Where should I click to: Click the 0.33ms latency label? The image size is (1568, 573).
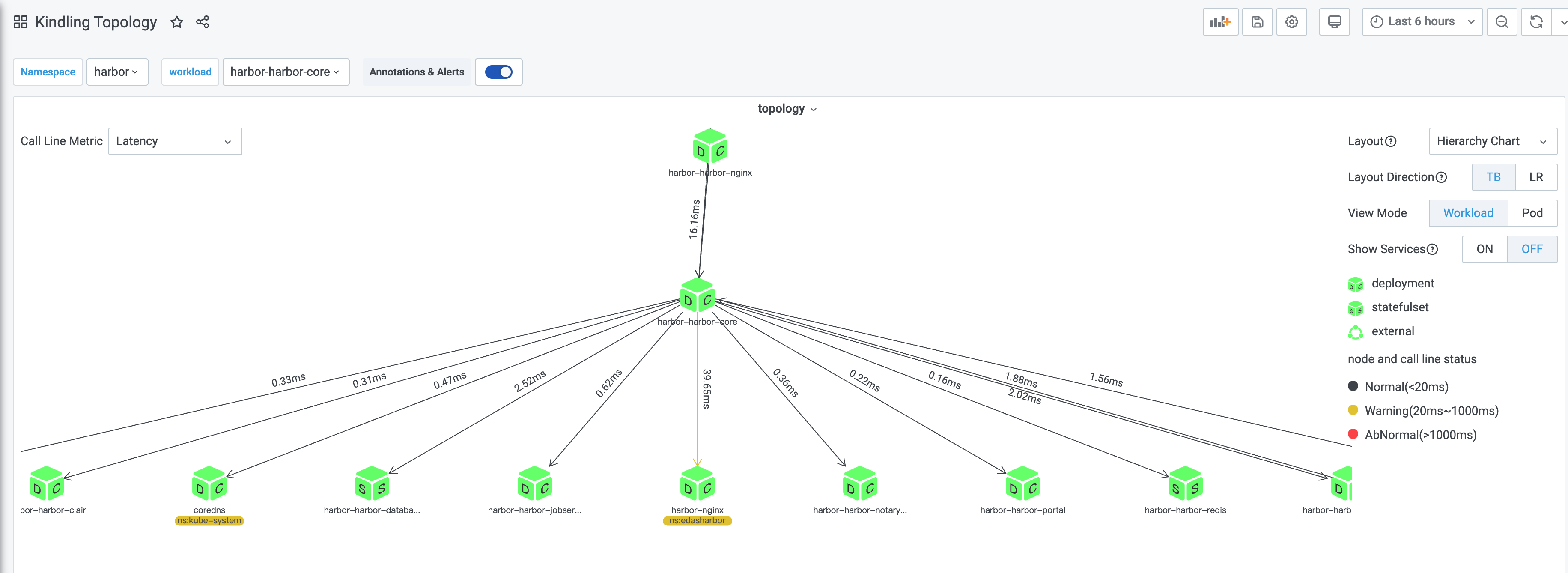(289, 380)
